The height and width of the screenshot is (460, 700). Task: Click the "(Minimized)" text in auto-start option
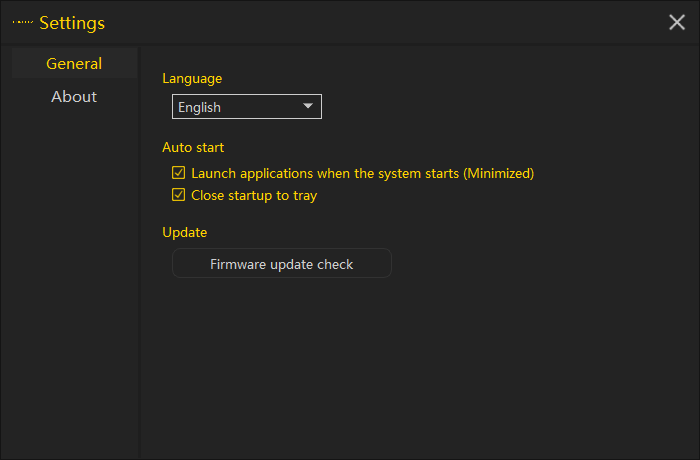coord(498,173)
